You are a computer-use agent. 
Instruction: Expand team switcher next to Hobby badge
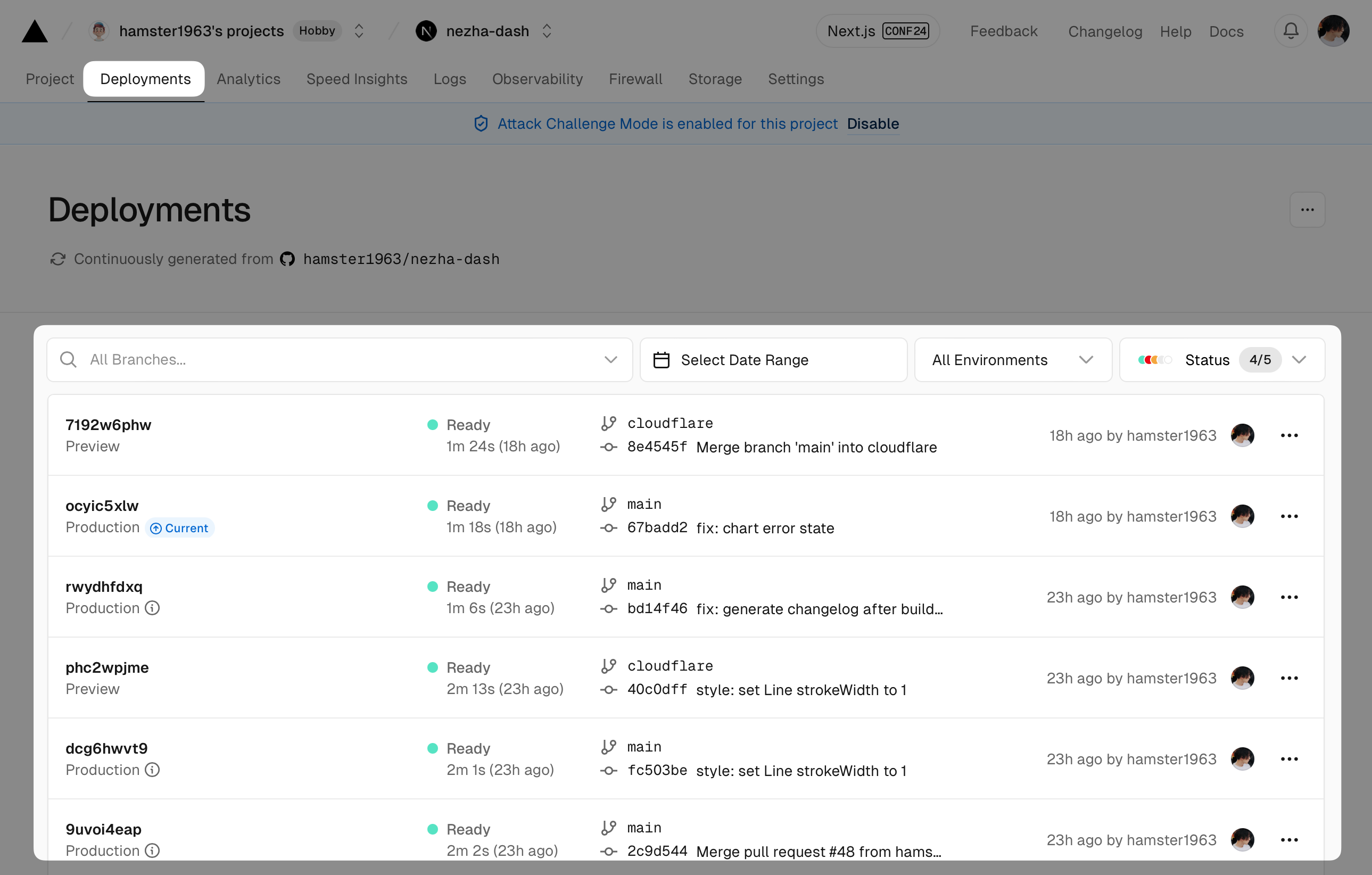pyautogui.click(x=359, y=31)
